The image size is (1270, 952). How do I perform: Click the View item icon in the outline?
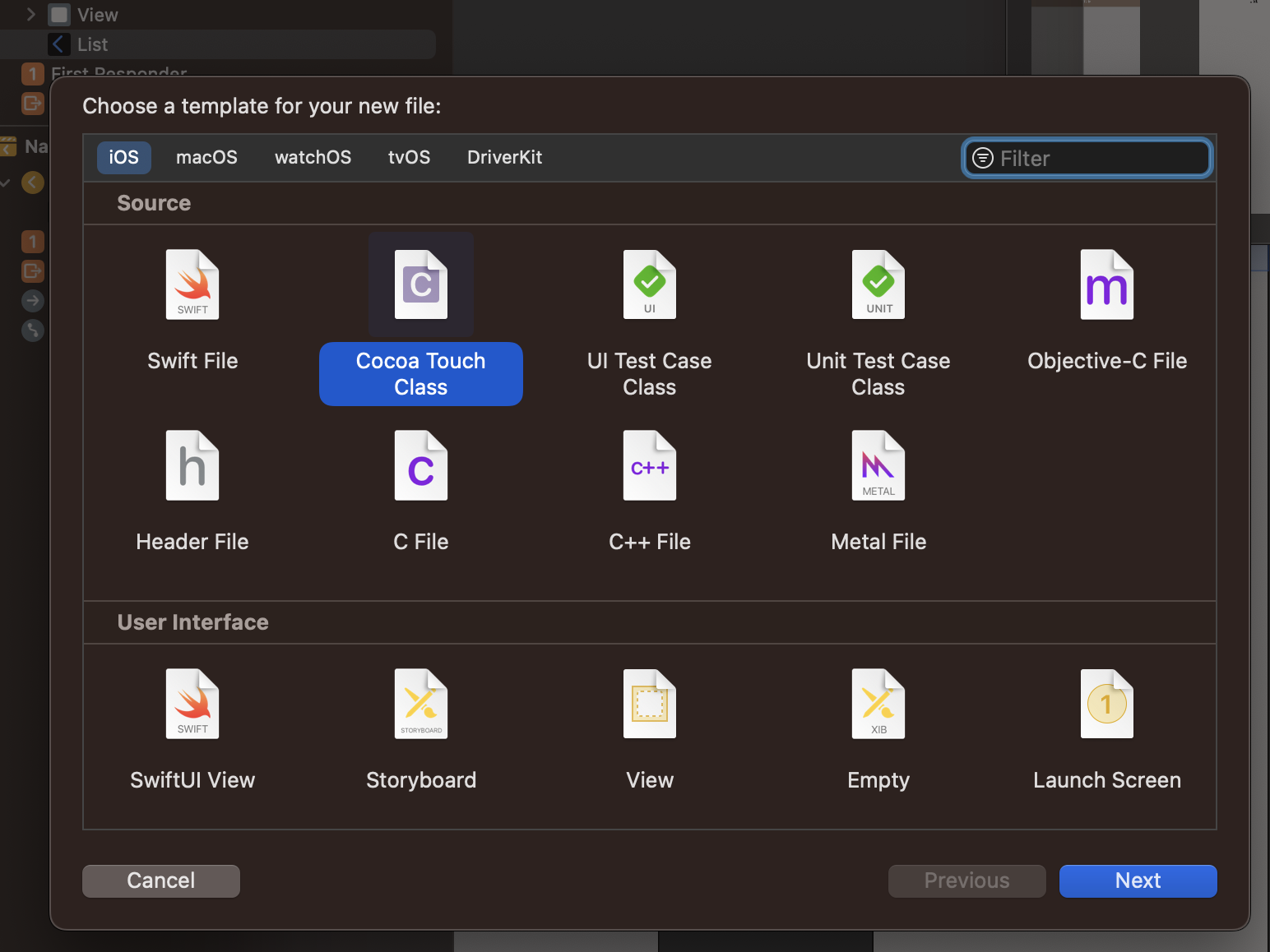click(59, 15)
